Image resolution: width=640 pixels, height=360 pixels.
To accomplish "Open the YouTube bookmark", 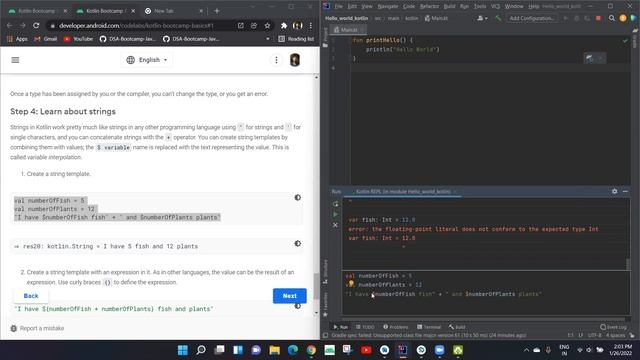I will click(78, 39).
